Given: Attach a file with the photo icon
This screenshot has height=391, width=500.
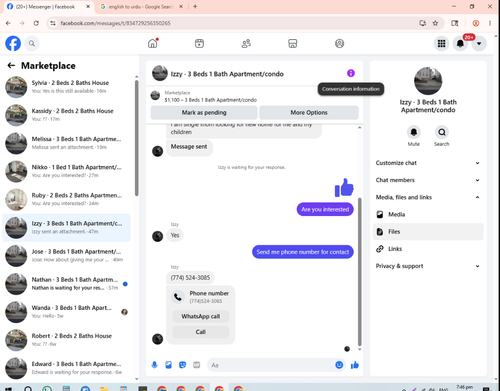Looking at the screenshot, I should coord(168,365).
